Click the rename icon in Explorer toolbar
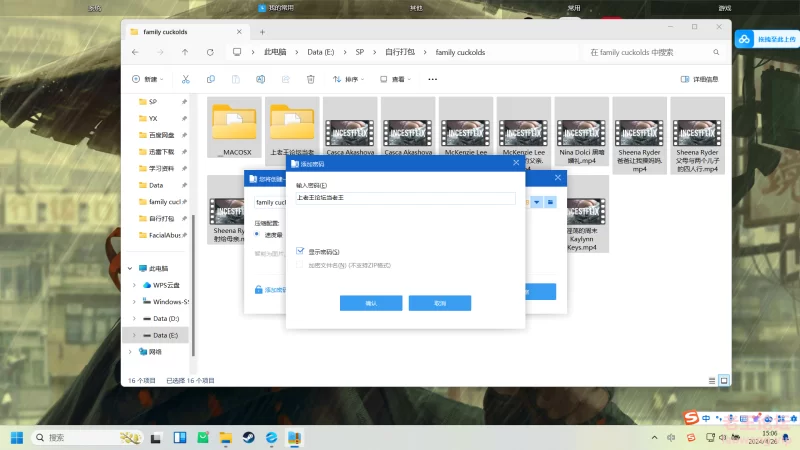Screen dimensions: 800x450 (x=260, y=79)
